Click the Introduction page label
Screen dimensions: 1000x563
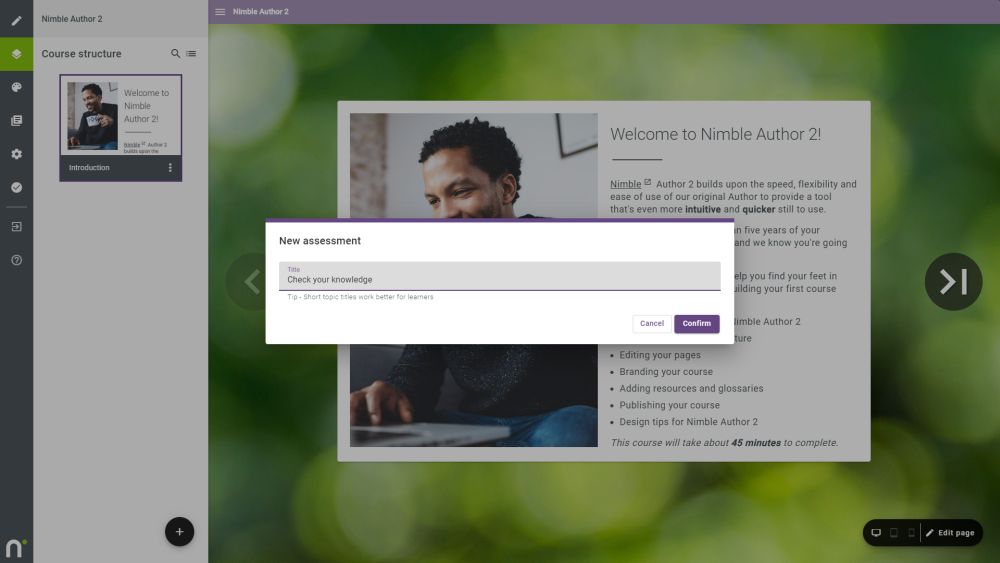(89, 168)
